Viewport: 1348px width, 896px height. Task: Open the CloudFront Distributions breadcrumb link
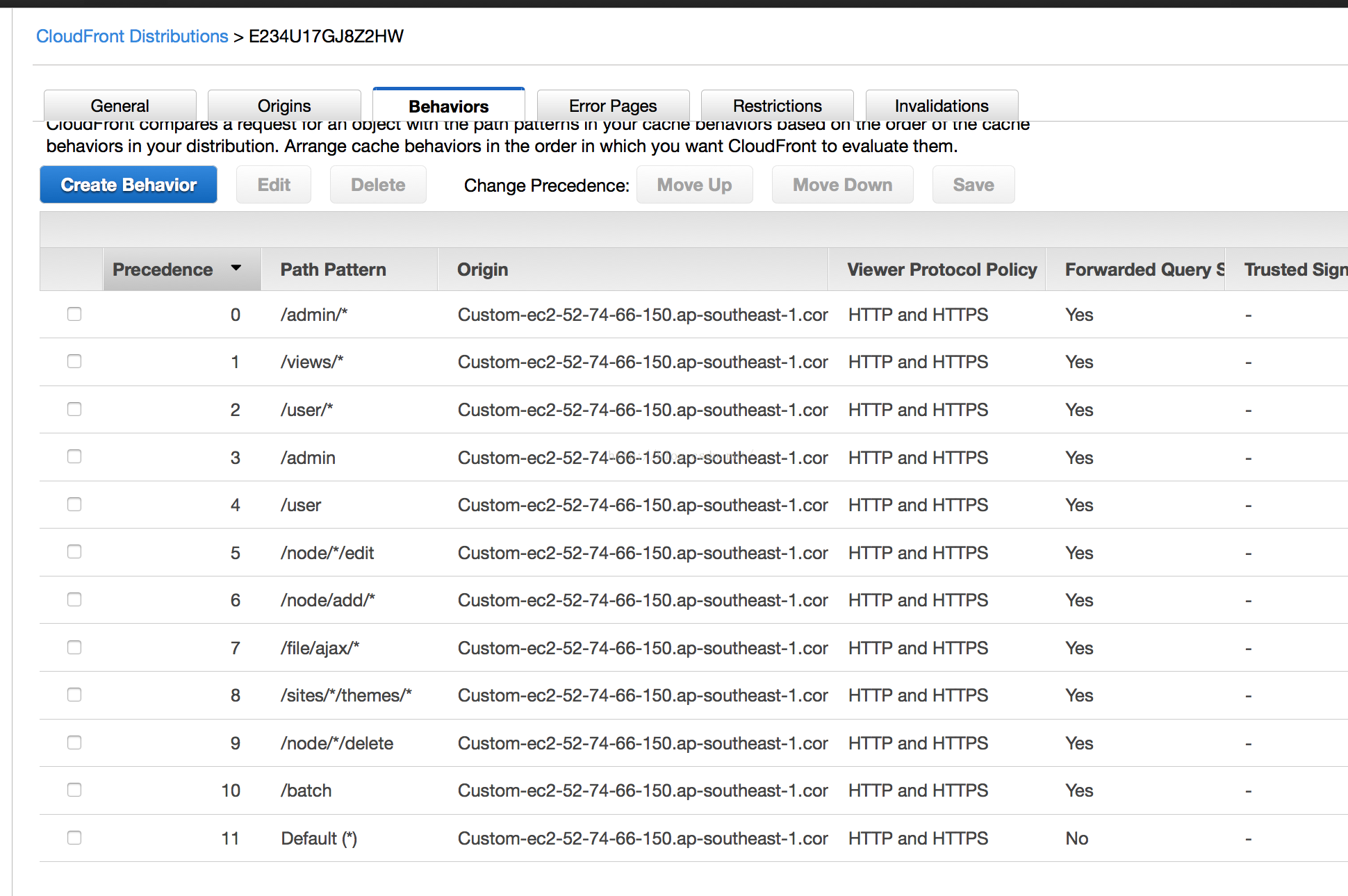[132, 36]
